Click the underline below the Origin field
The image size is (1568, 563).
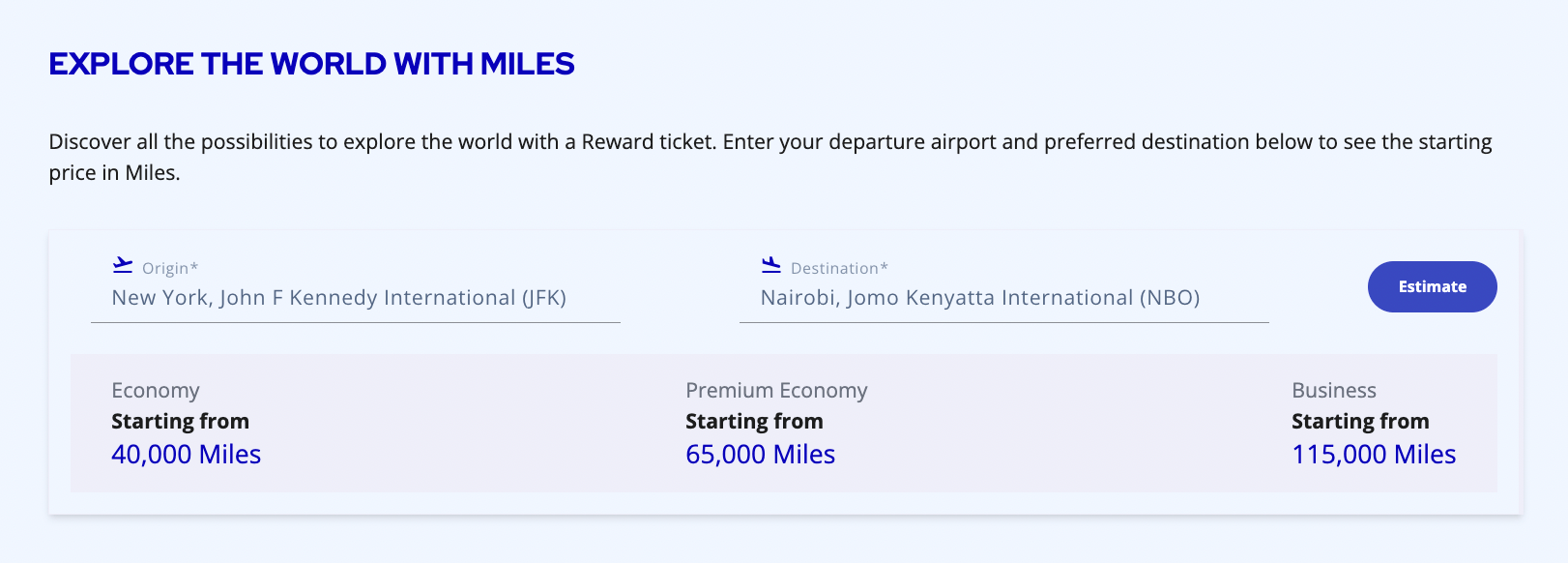pos(356,322)
